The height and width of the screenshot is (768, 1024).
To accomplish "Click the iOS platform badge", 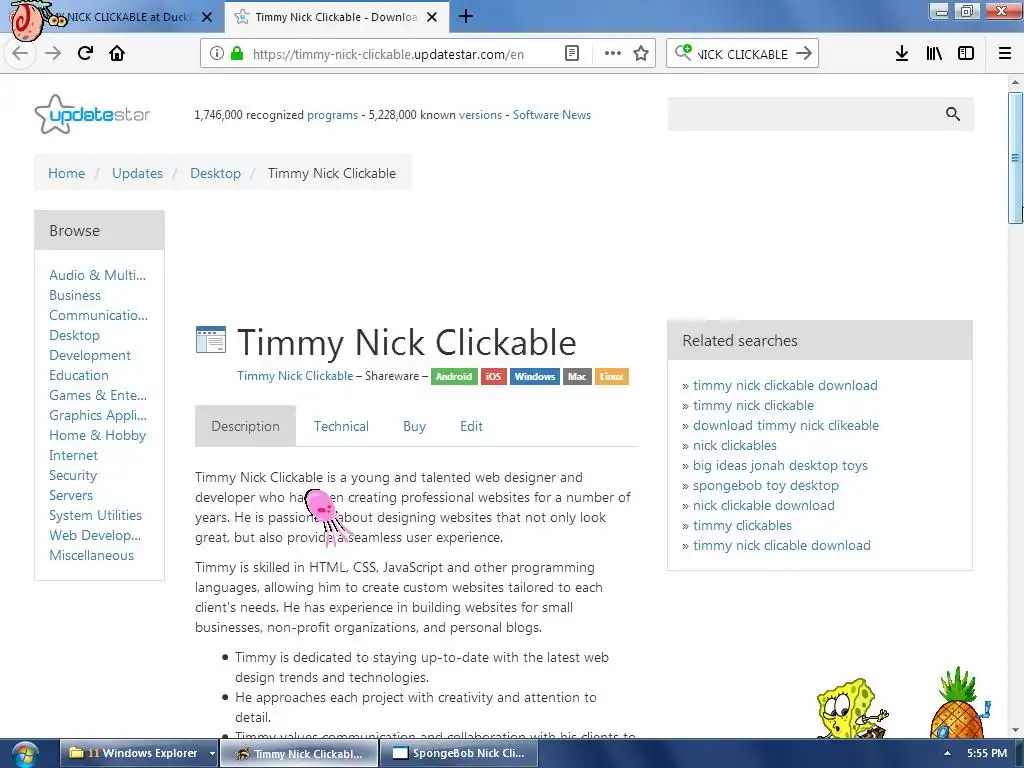I will tap(493, 376).
